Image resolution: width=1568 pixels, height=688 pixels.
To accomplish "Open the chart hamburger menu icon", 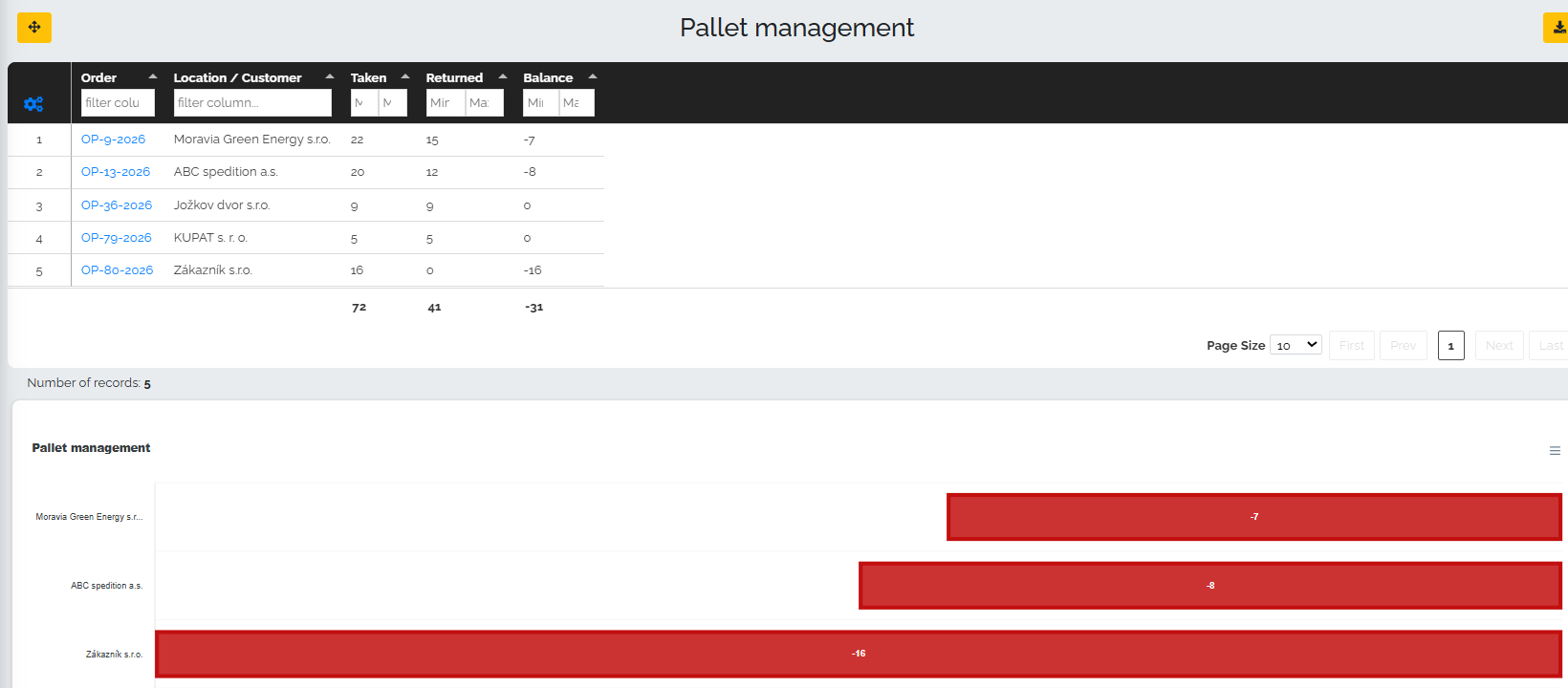I will pyautogui.click(x=1555, y=451).
